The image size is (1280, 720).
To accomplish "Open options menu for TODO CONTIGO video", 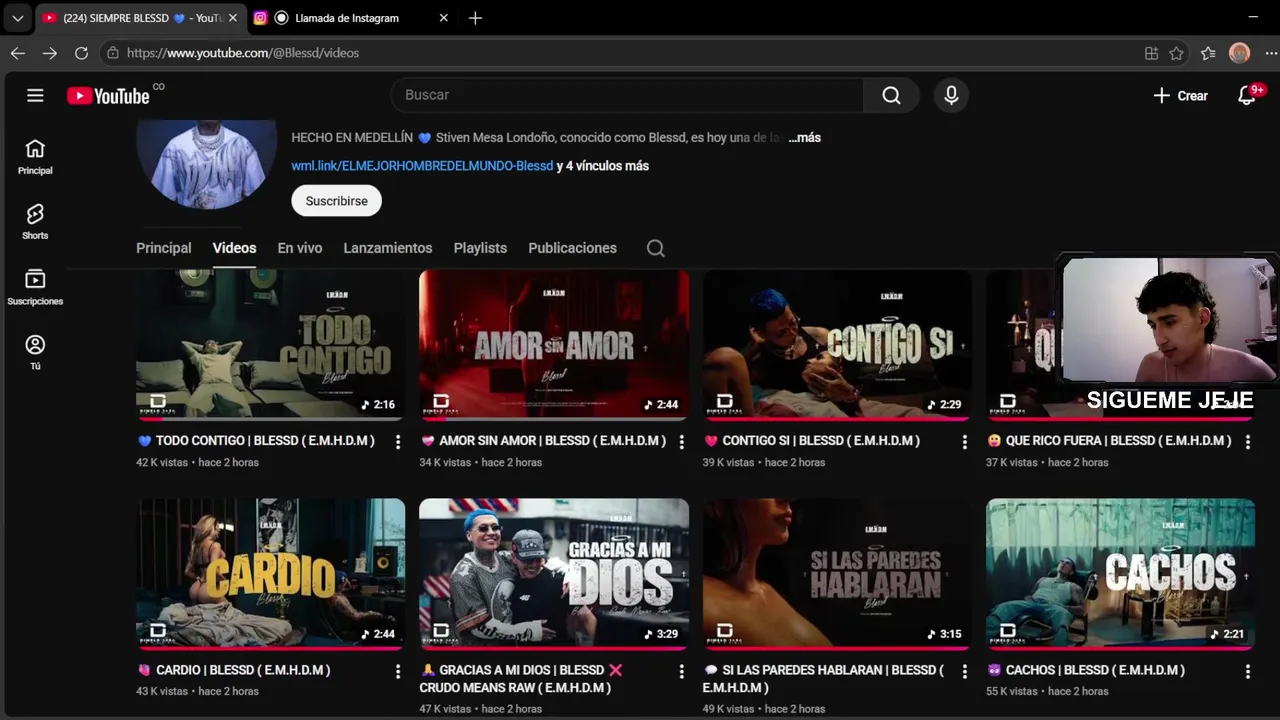I will [398, 441].
